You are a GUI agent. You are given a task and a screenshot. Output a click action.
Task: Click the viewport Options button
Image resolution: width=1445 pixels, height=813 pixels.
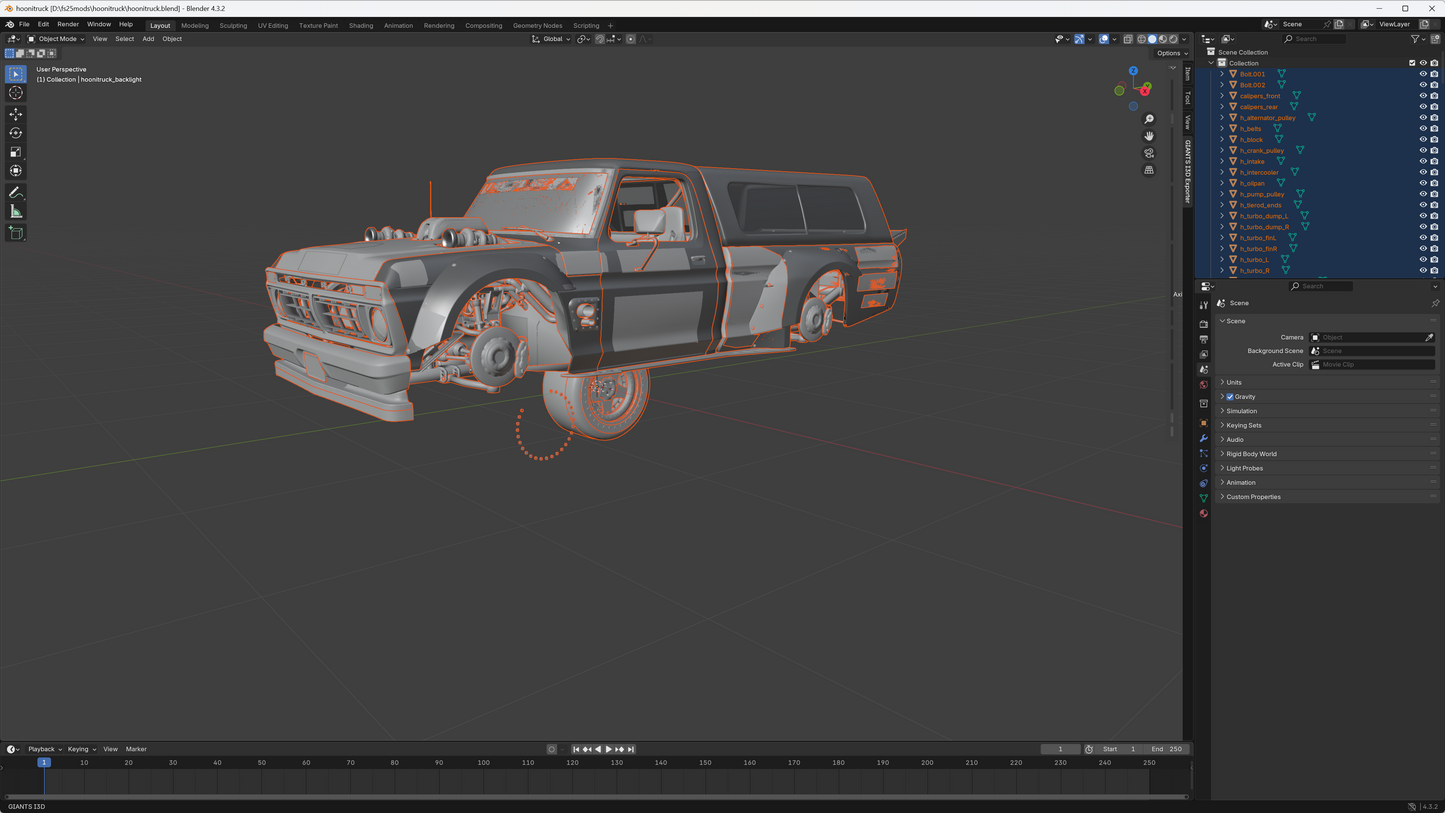[1171, 53]
